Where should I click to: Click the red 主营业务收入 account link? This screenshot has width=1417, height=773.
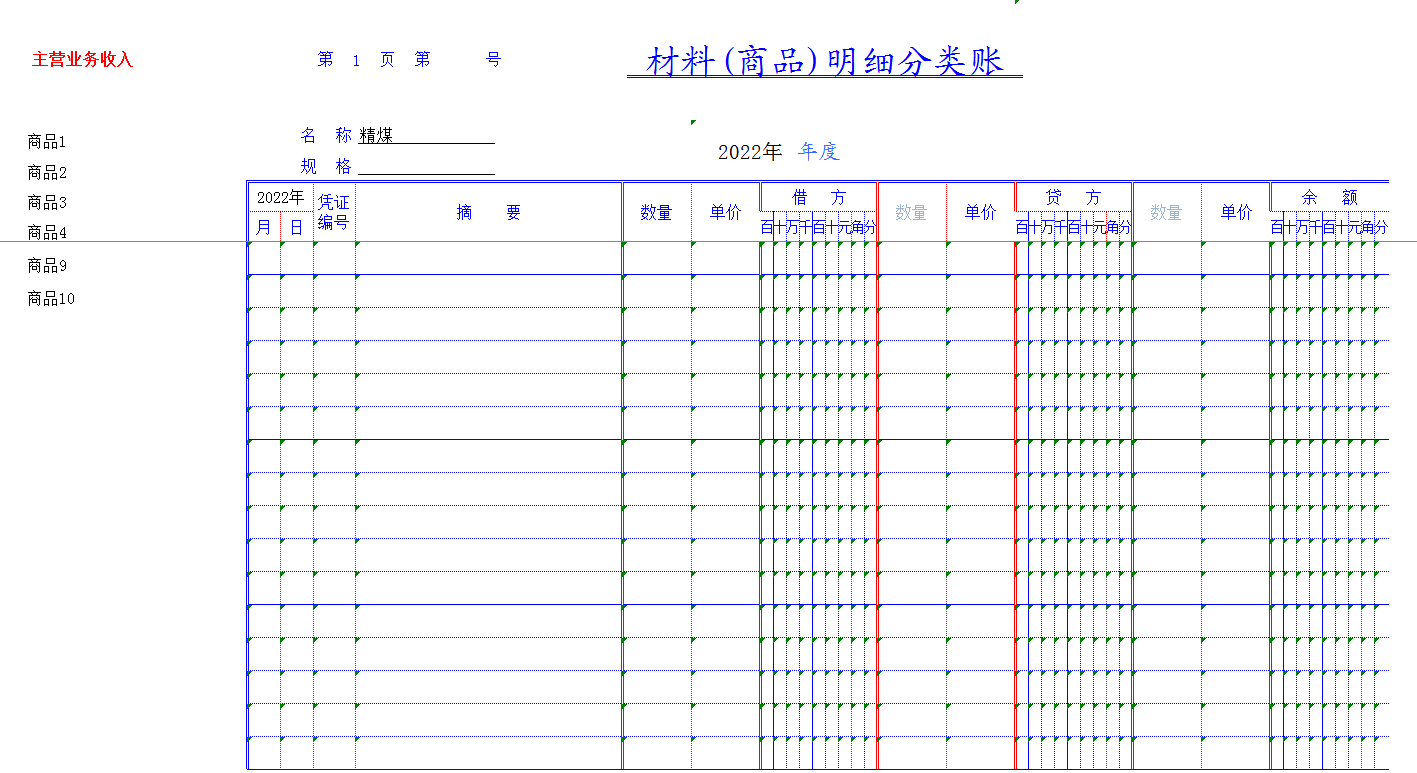pyautogui.click(x=82, y=59)
